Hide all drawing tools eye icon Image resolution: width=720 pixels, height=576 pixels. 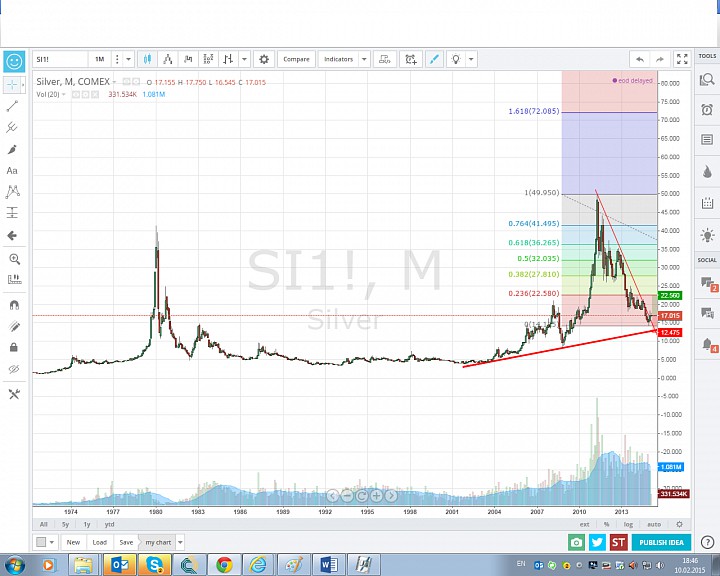14,369
